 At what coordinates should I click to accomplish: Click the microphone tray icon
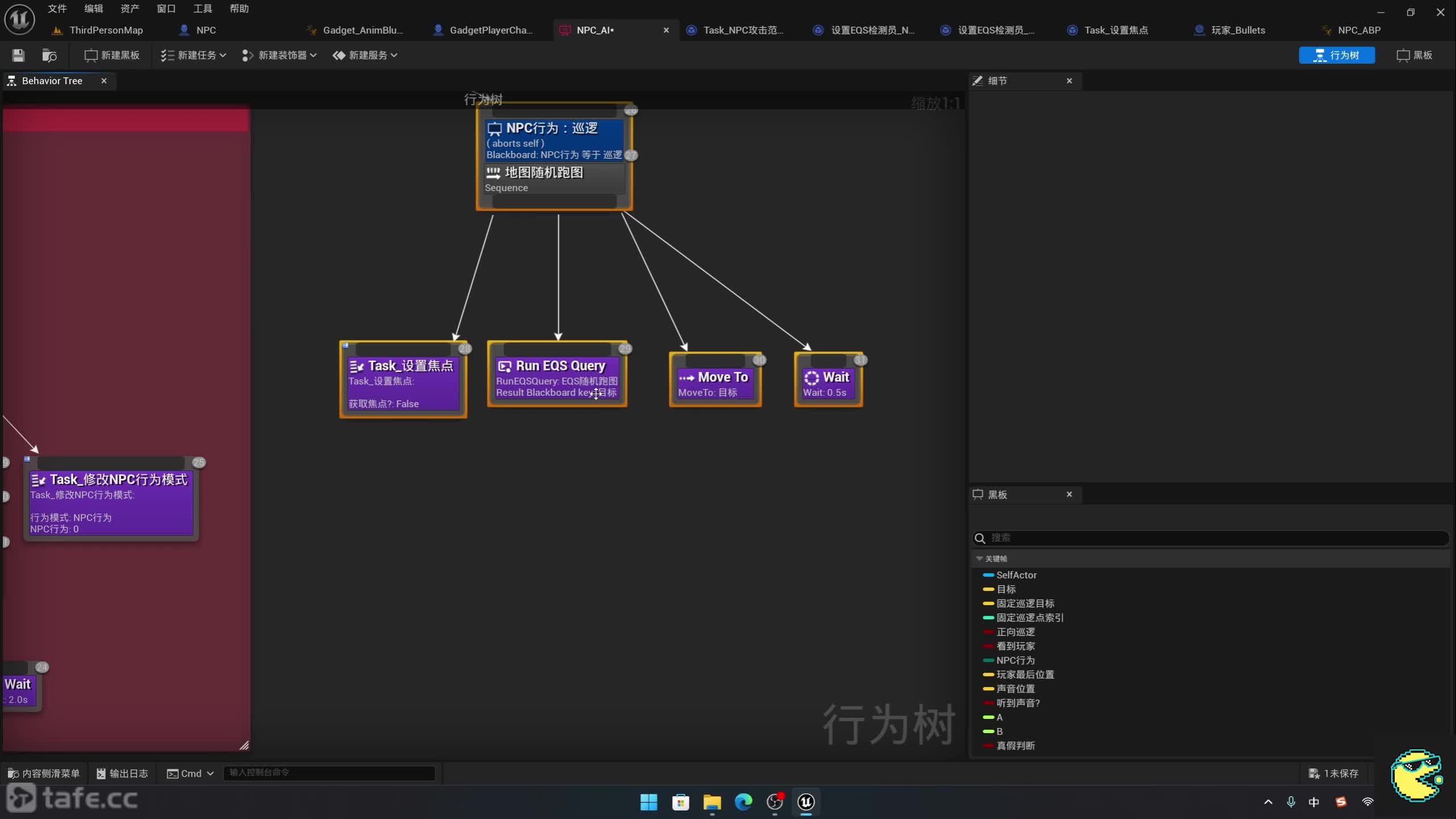tap(1291, 802)
